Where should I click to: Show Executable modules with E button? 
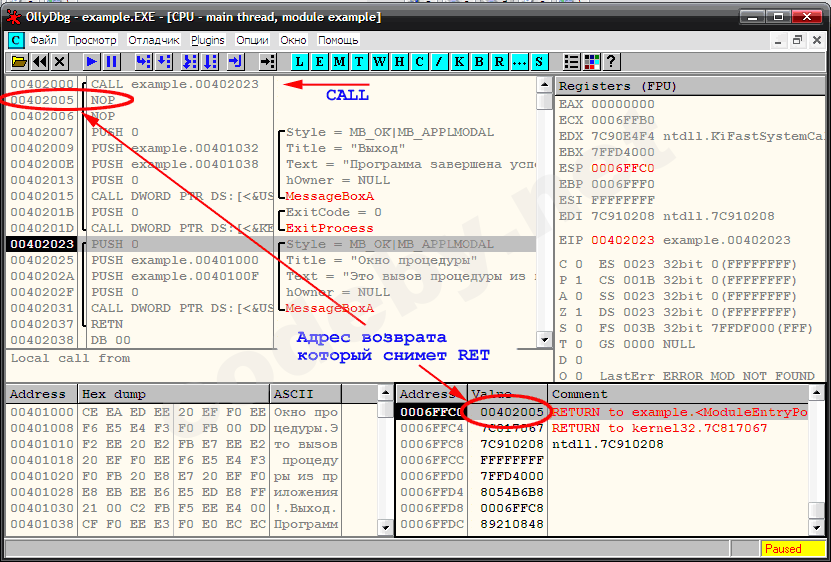click(319, 62)
